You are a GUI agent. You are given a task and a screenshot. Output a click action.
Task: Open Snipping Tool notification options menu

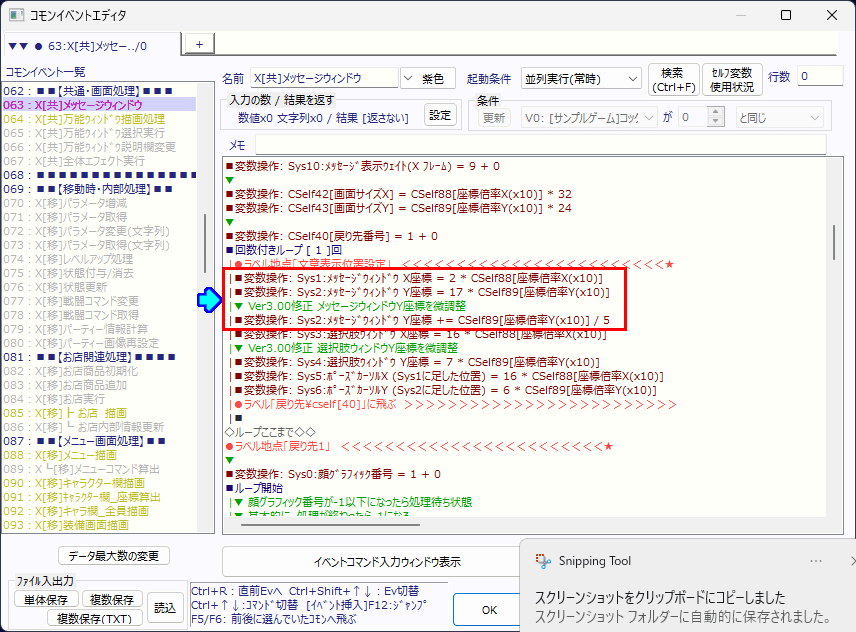(816, 561)
